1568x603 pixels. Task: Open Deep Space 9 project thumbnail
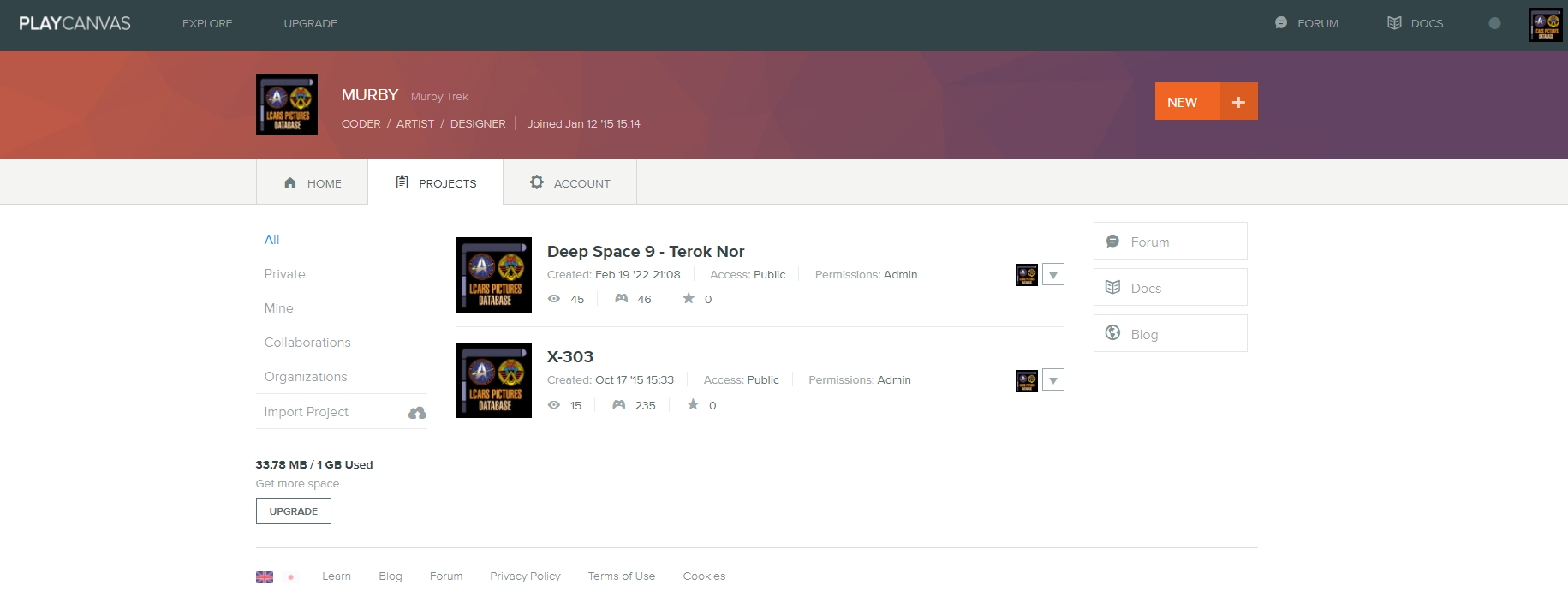coord(494,275)
